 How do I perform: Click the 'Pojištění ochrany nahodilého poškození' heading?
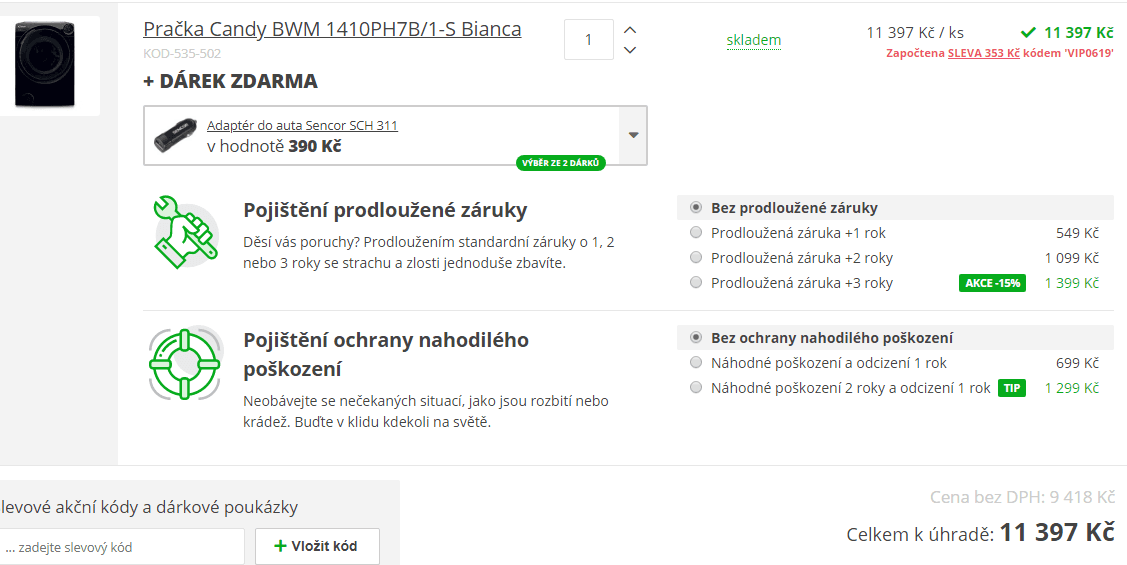386,354
